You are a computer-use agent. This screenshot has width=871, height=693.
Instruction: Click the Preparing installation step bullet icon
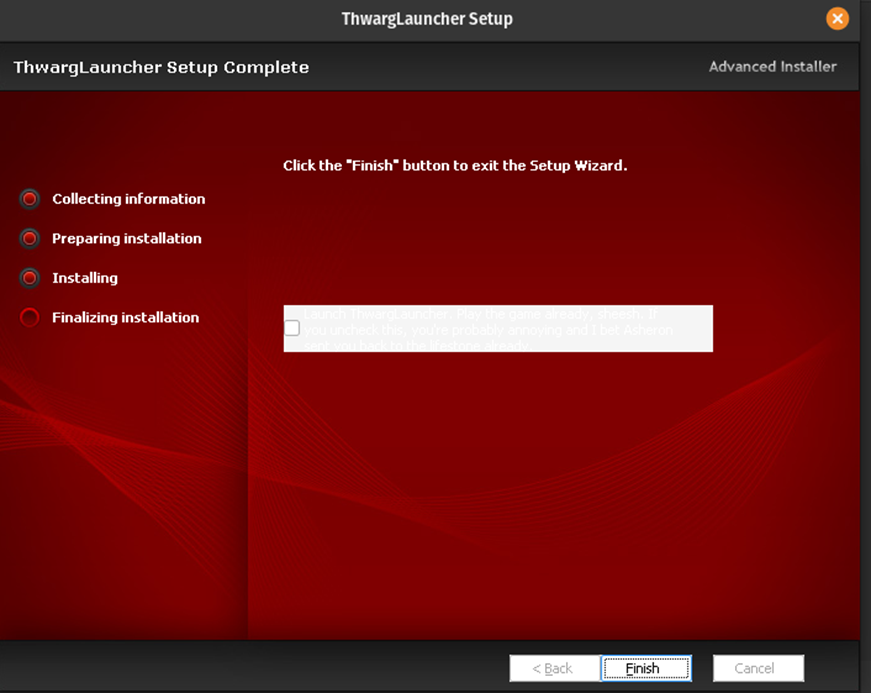point(30,239)
